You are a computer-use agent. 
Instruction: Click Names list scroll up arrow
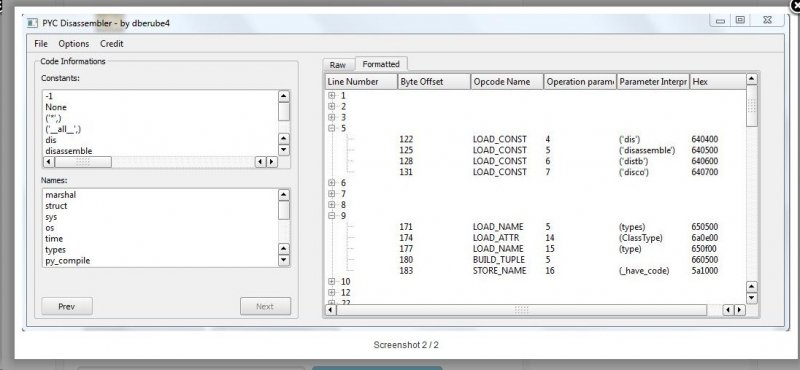[x=284, y=194]
